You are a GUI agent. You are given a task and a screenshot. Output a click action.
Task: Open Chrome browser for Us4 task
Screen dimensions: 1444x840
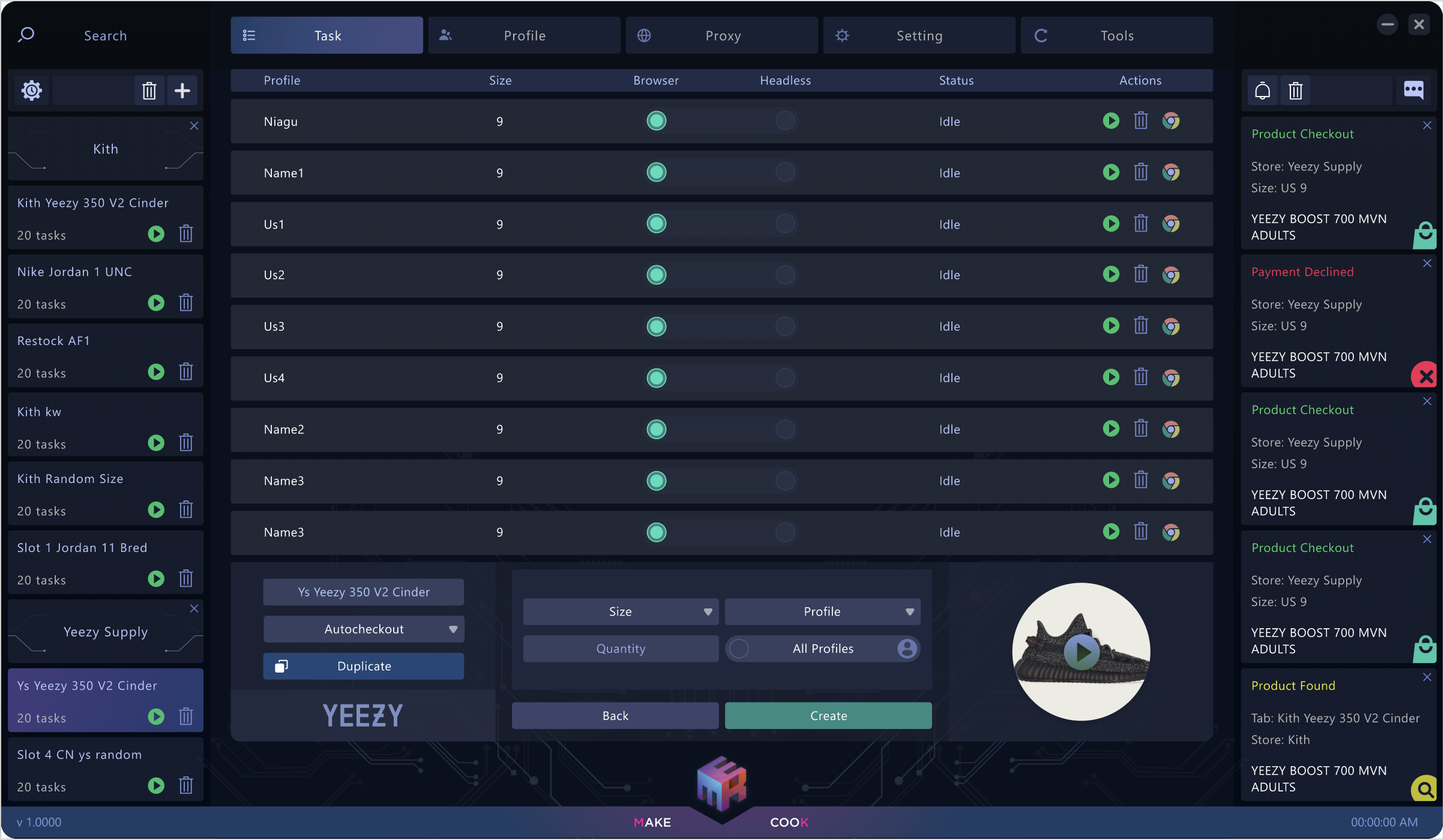click(1171, 377)
